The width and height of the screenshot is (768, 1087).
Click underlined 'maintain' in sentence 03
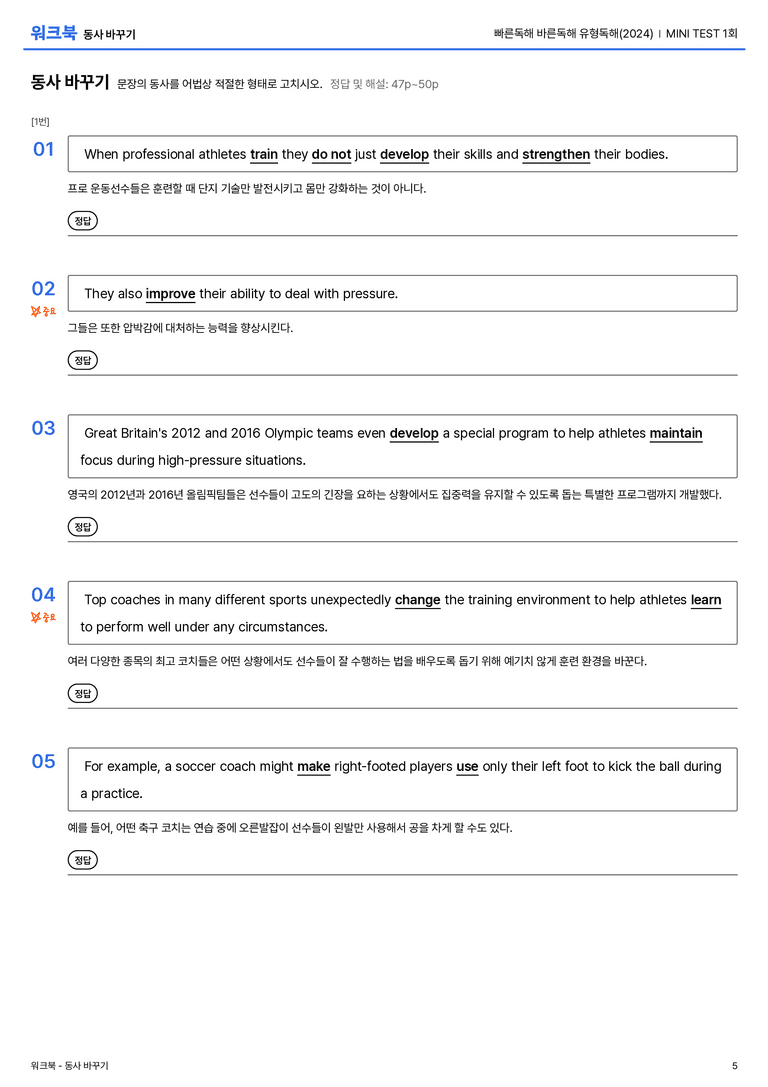(676, 433)
